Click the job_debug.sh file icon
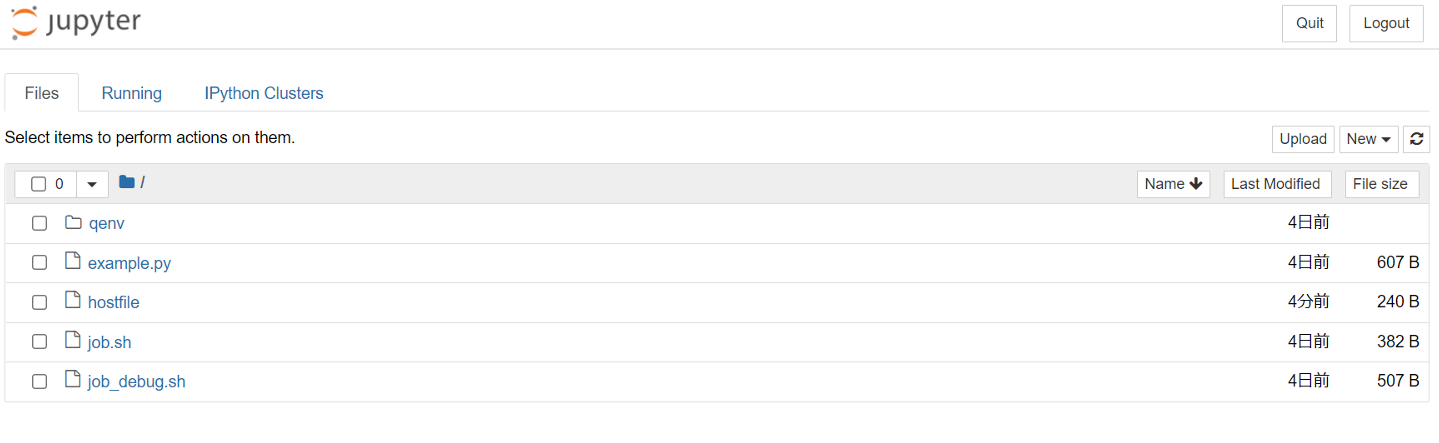Viewport: 1439px width, 443px height. click(72, 380)
